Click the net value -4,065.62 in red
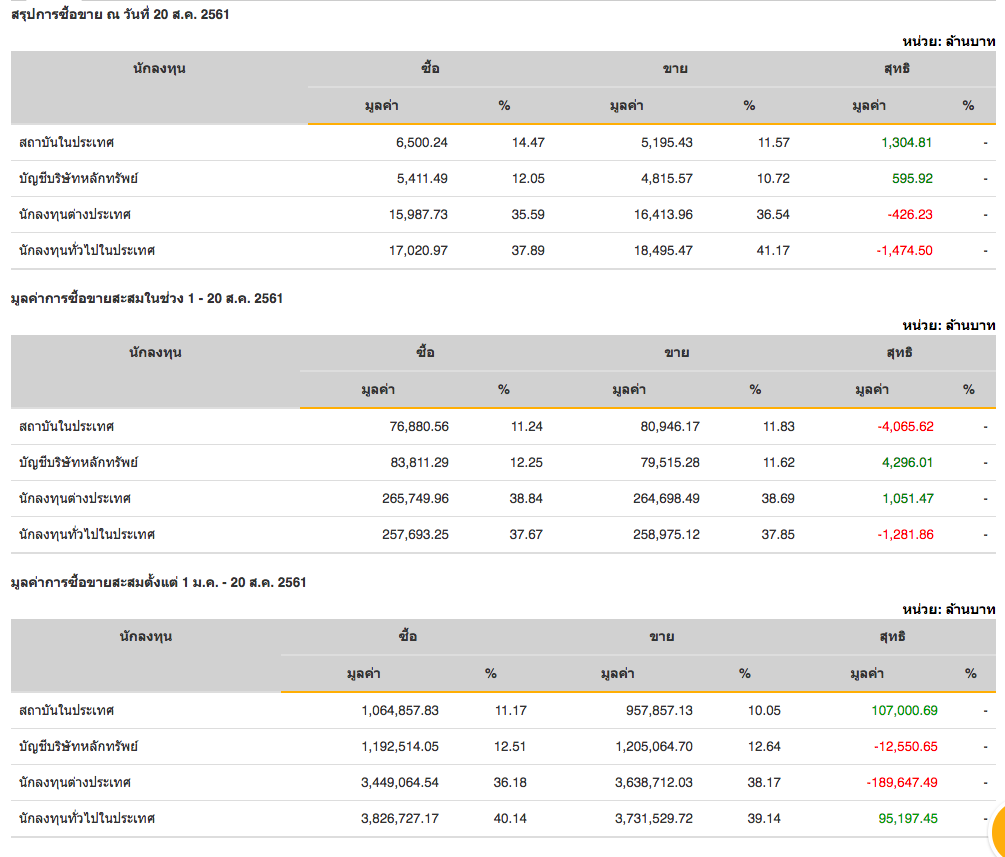This screenshot has height=857, width=1005. click(905, 426)
